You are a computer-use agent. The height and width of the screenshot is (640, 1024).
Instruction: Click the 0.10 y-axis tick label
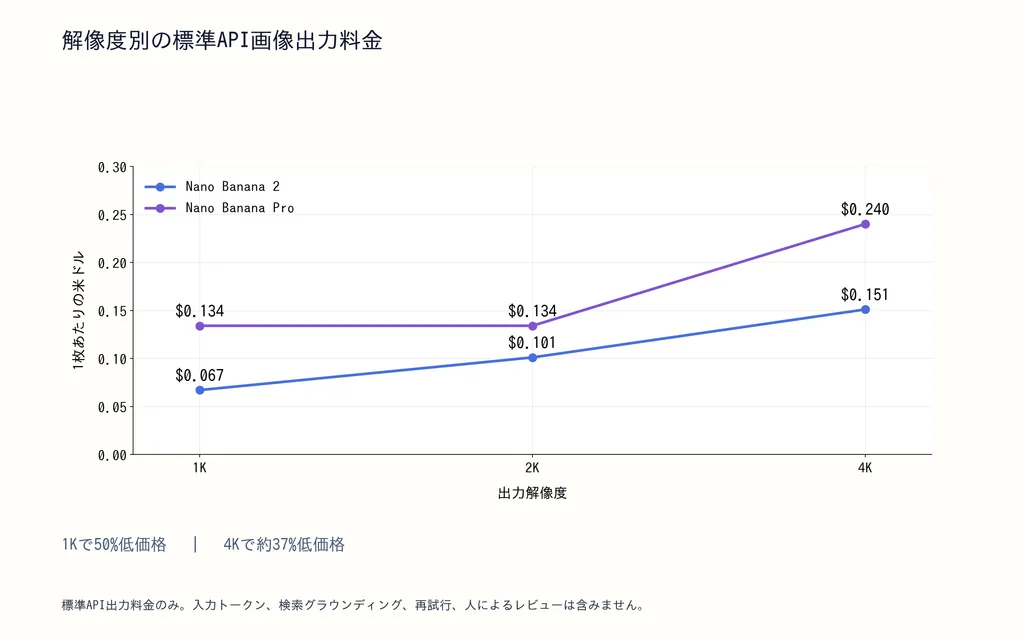(112, 359)
